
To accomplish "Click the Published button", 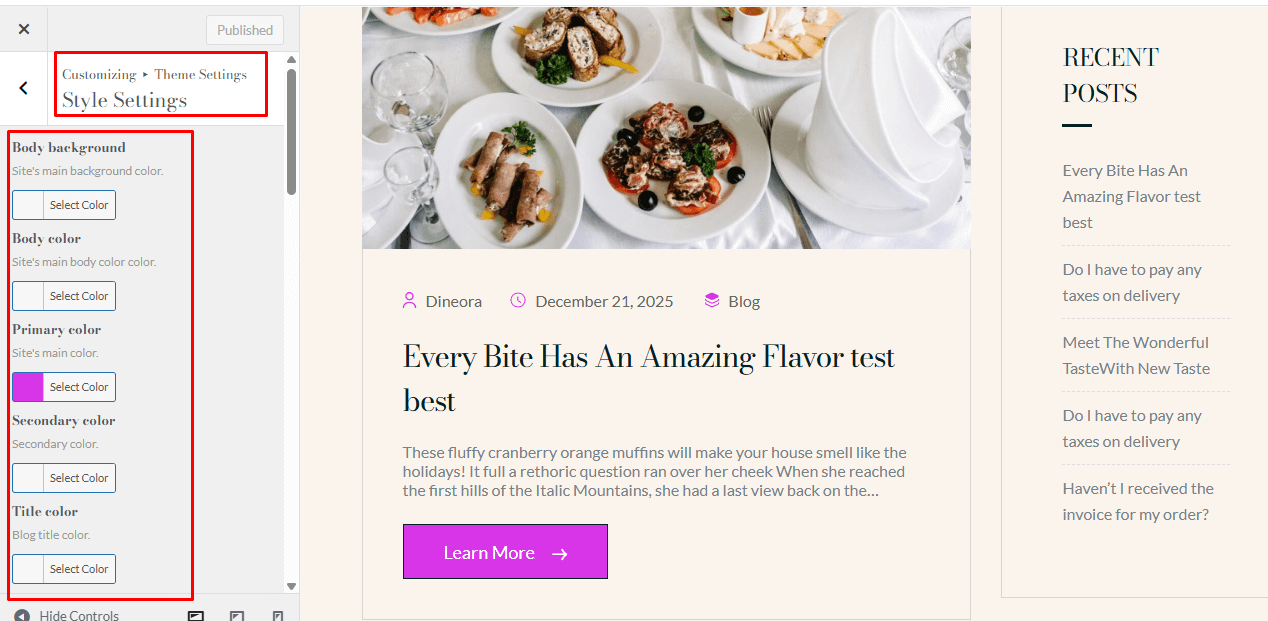I will (245, 30).
